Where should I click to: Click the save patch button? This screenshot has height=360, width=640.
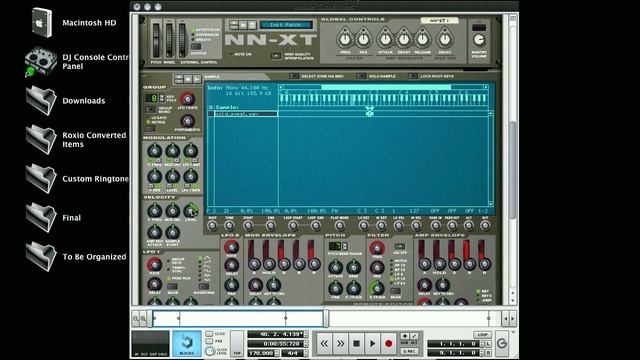point(252,25)
